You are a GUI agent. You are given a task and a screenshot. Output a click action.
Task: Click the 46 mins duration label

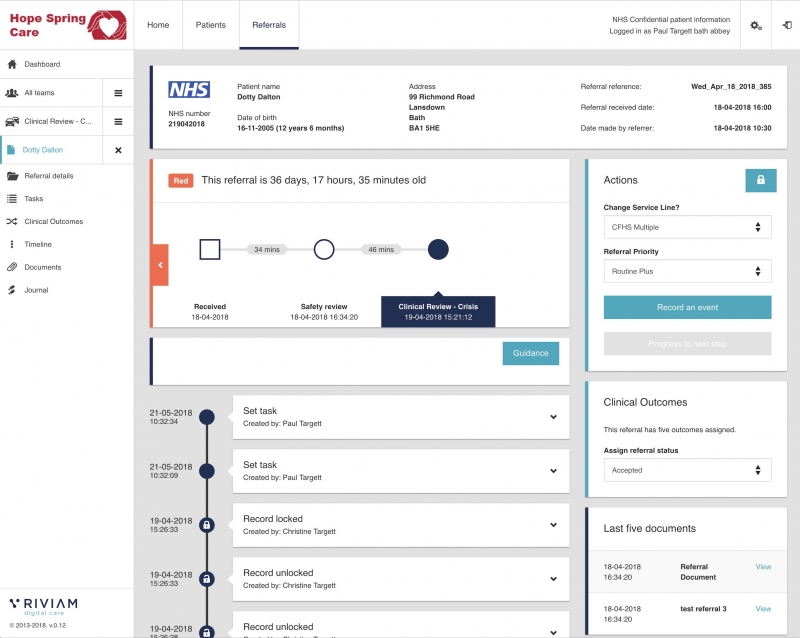tap(381, 250)
